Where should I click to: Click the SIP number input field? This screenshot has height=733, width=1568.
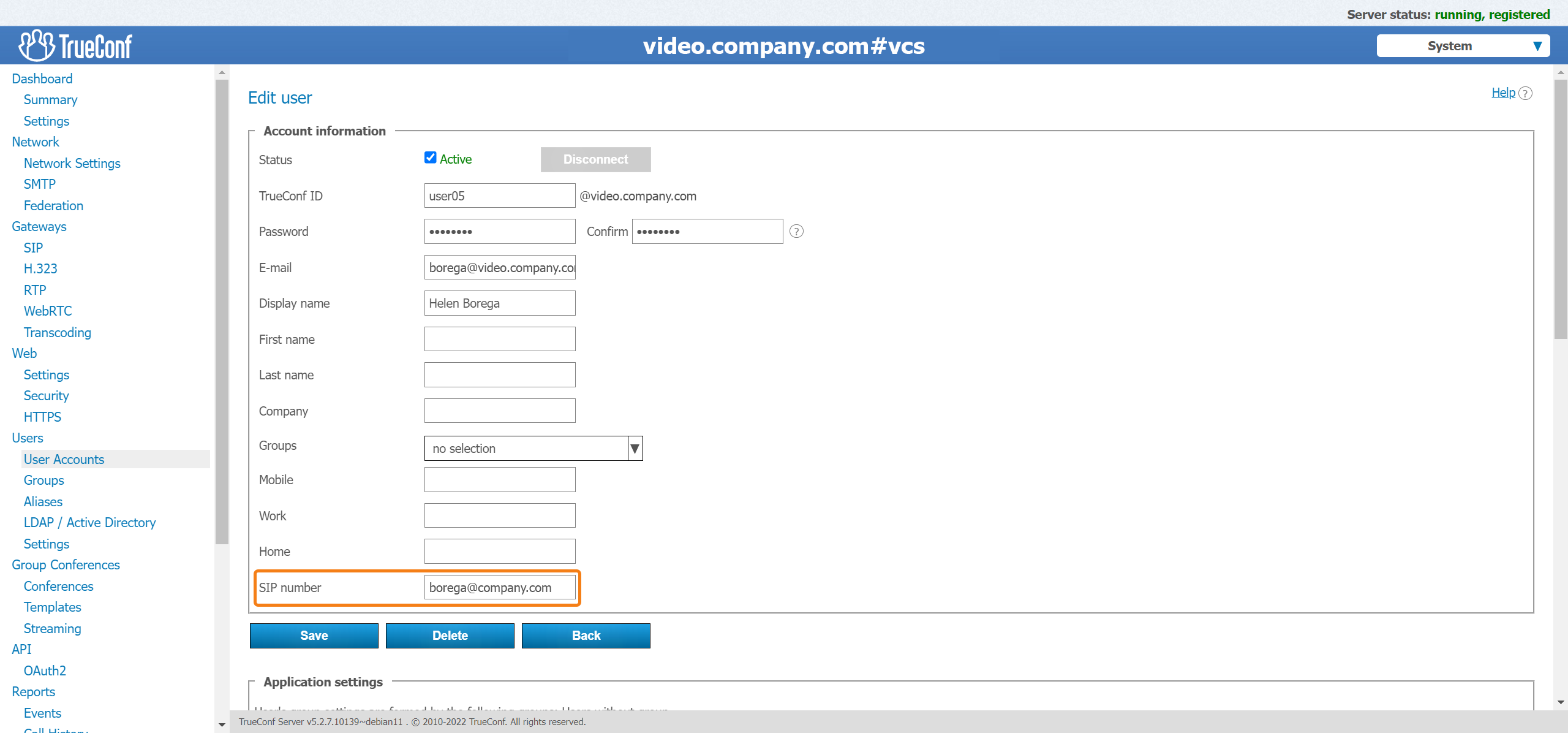tap(499, 587)
